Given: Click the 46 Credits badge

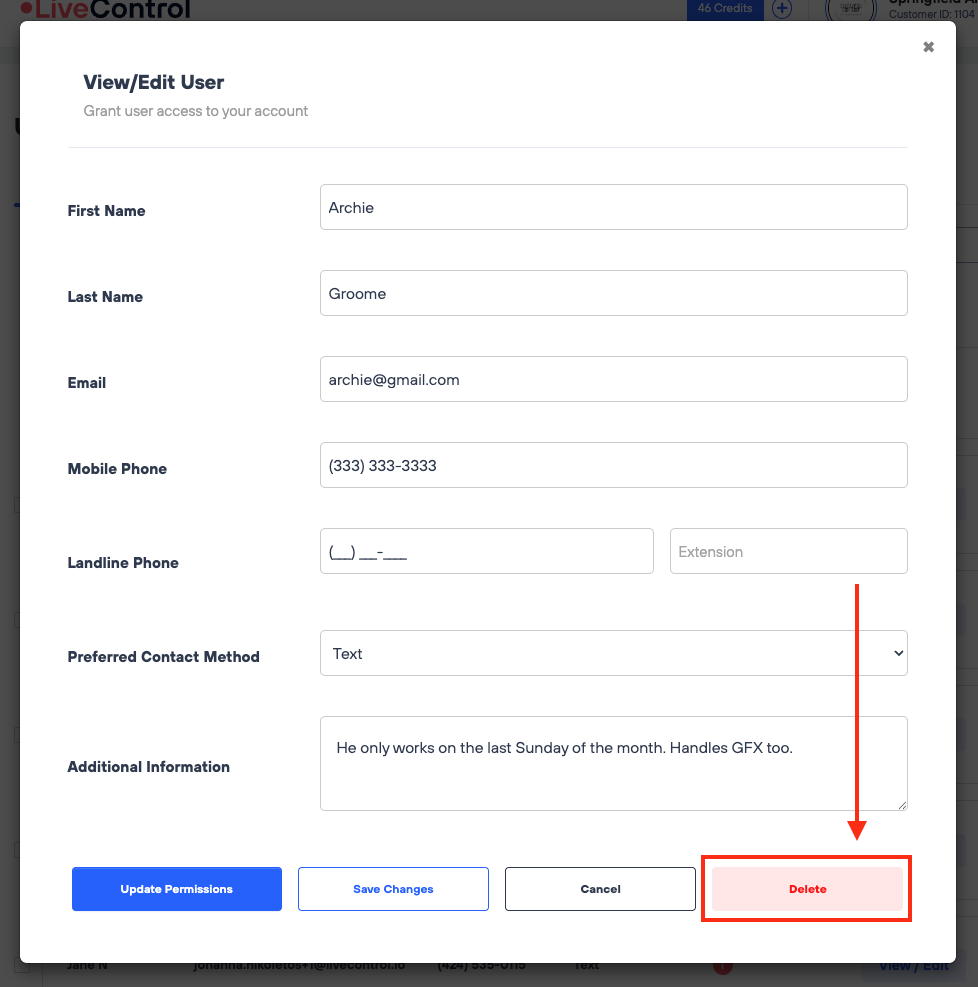Looking at the screenshot, I should pyautogui.click(x=725, y=8).
